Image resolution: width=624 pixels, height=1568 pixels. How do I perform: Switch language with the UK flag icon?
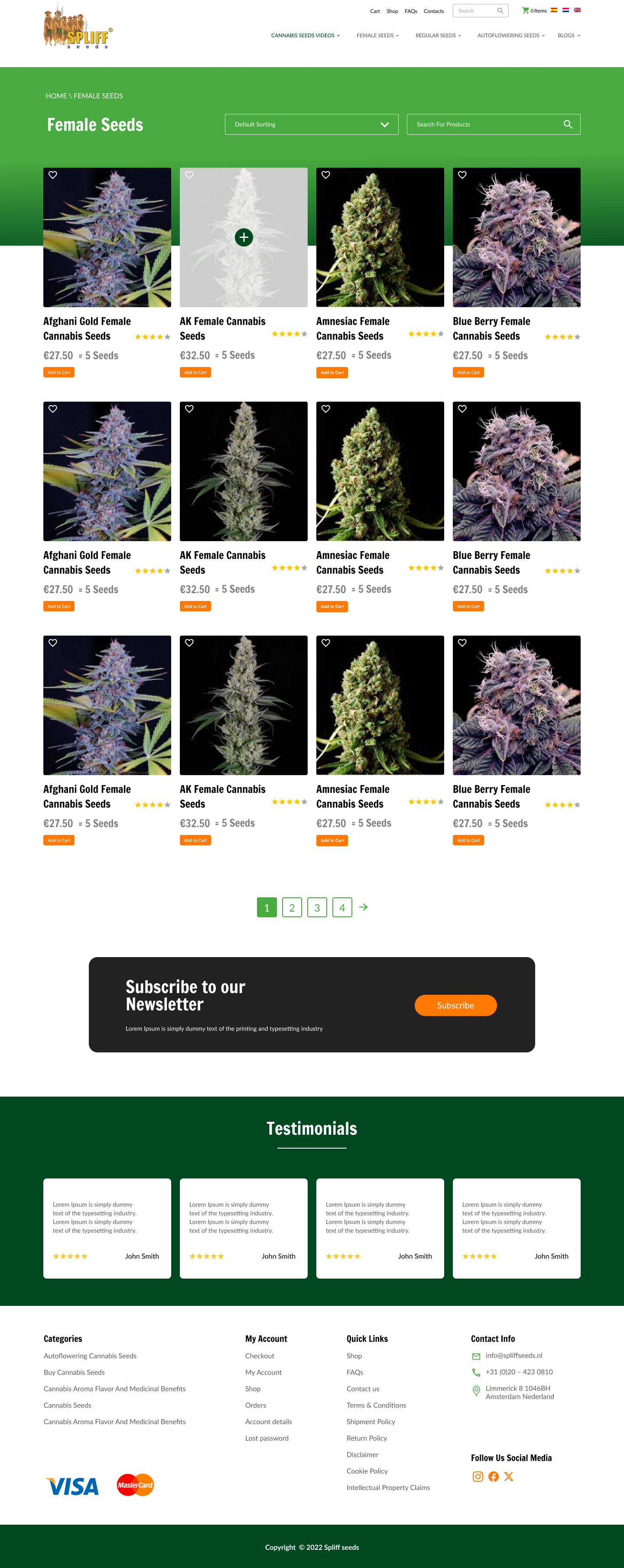[x=577, y=10]
